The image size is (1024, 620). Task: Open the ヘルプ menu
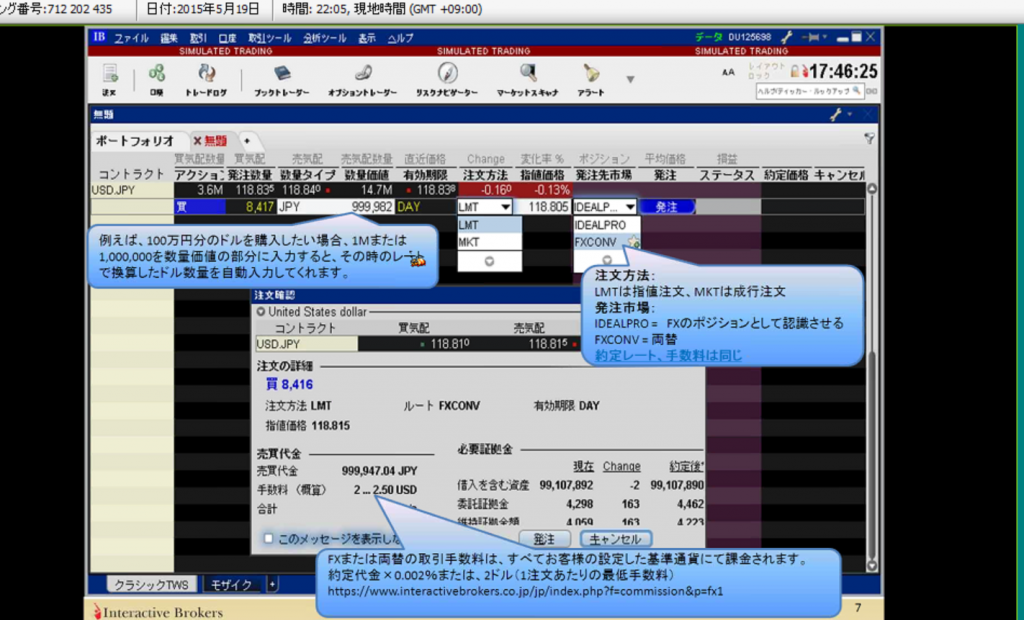(400, 39)
